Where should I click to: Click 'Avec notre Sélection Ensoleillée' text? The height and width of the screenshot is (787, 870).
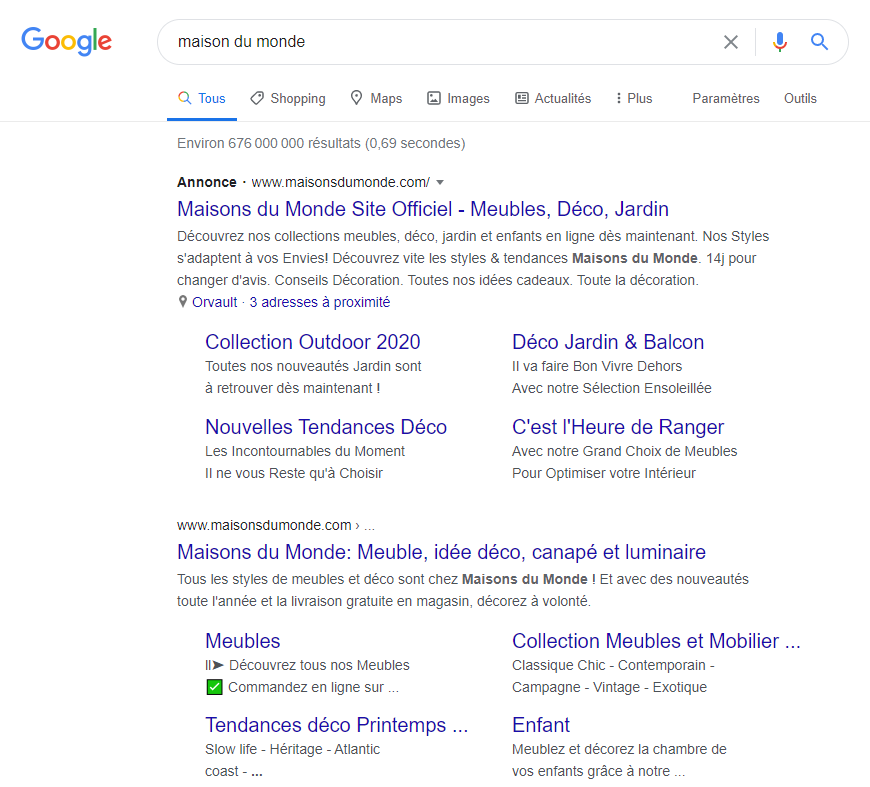612,388
